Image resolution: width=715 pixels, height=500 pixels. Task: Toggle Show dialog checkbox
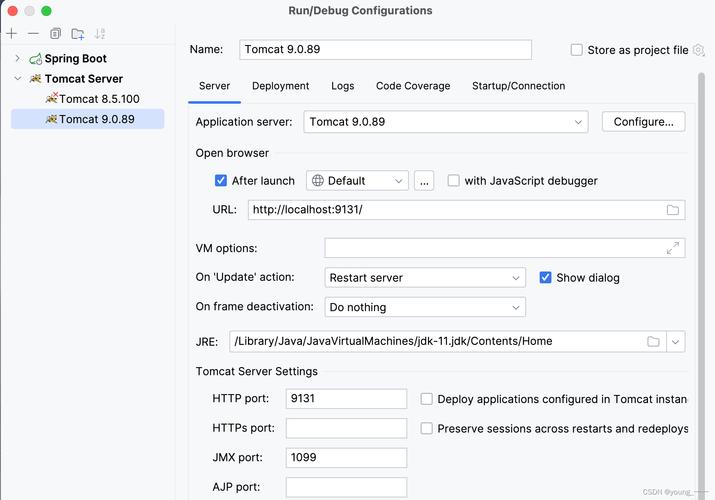coord(545,278)
